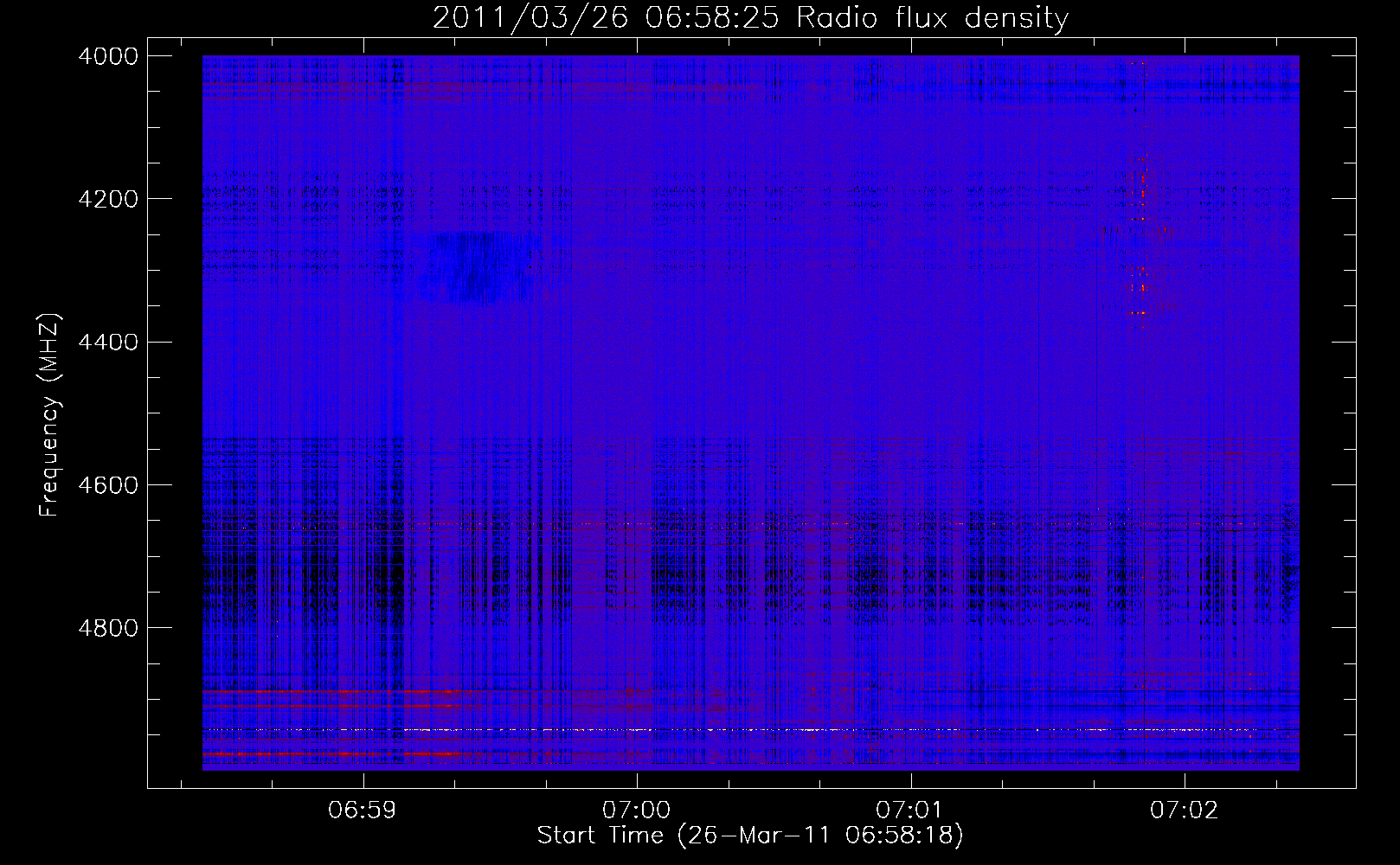Click the 4600 frequency axis label
Viewport: 1400px width, 865px height.
pyautogui.click(x=108, y=485)
